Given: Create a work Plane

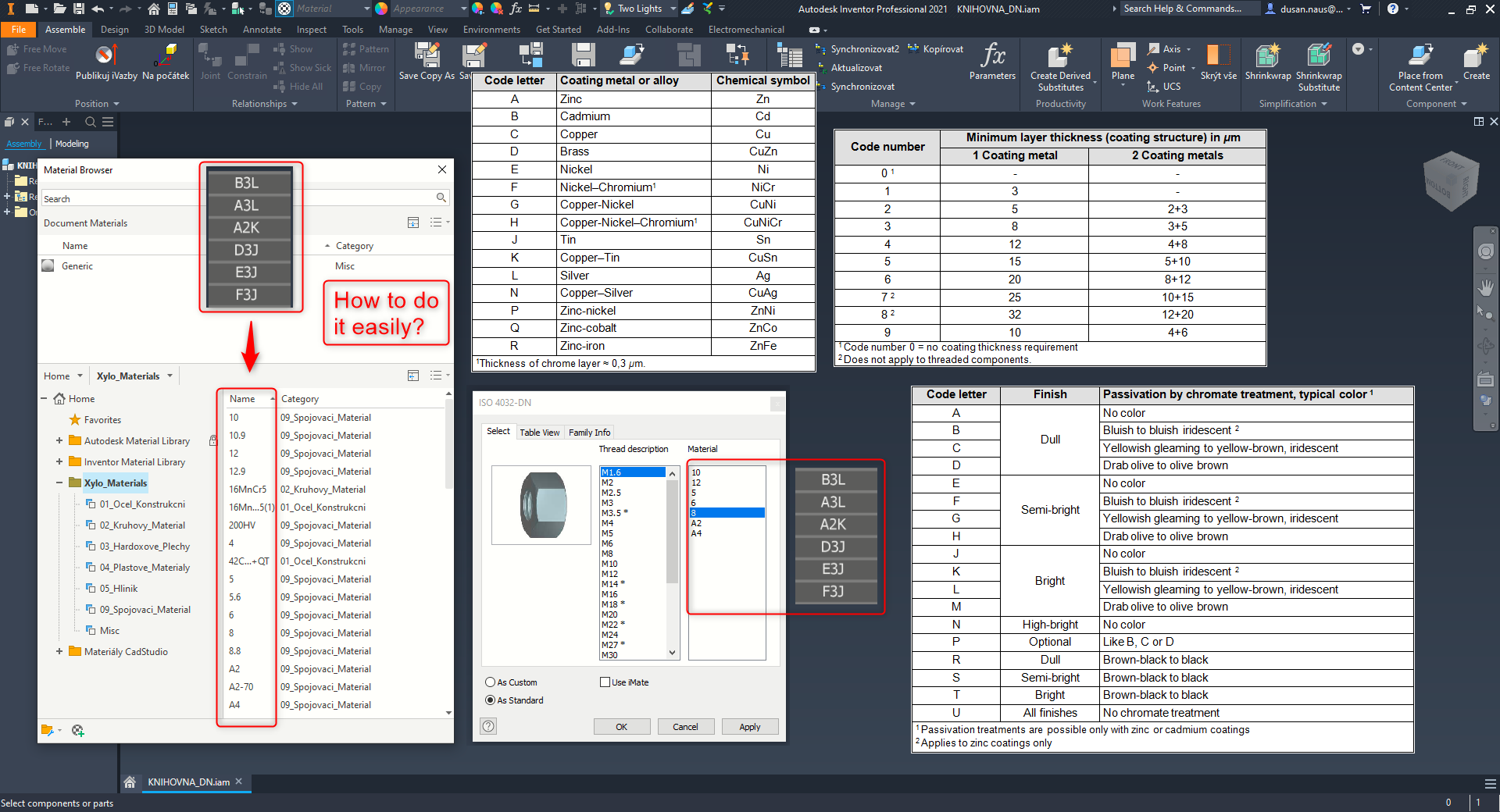Looking at the screenshot, I should (1123, 61).
